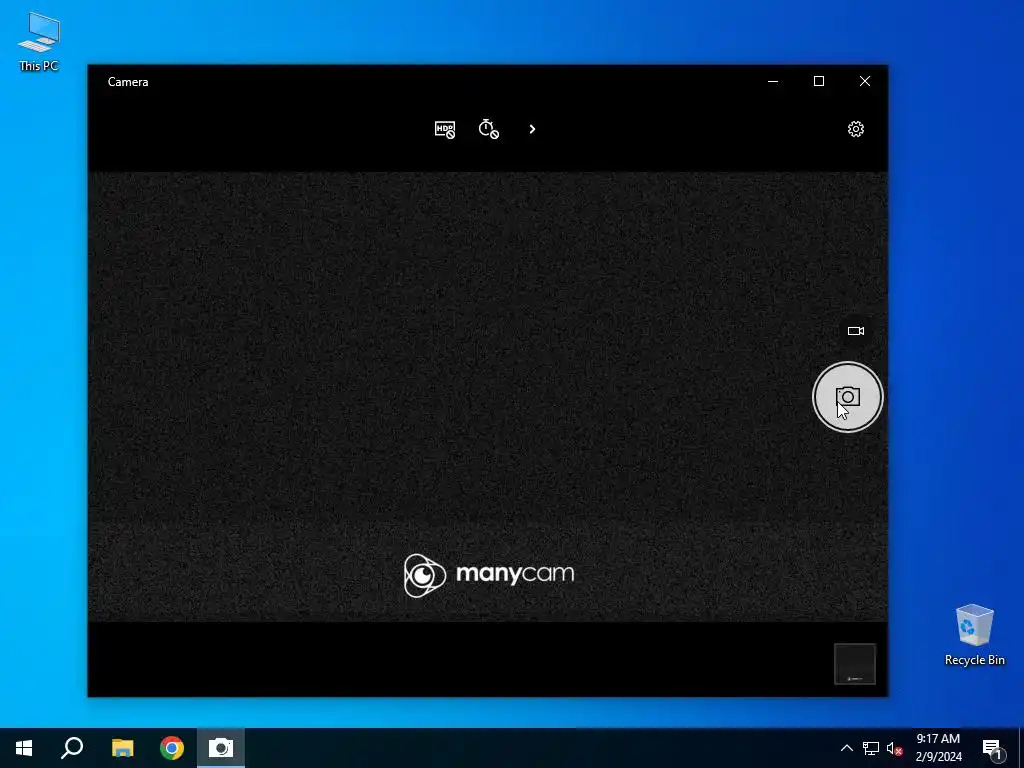This screenshot has height=768, width=1024.
Task: Open muted volume tray icon
Action: [894, 748]
